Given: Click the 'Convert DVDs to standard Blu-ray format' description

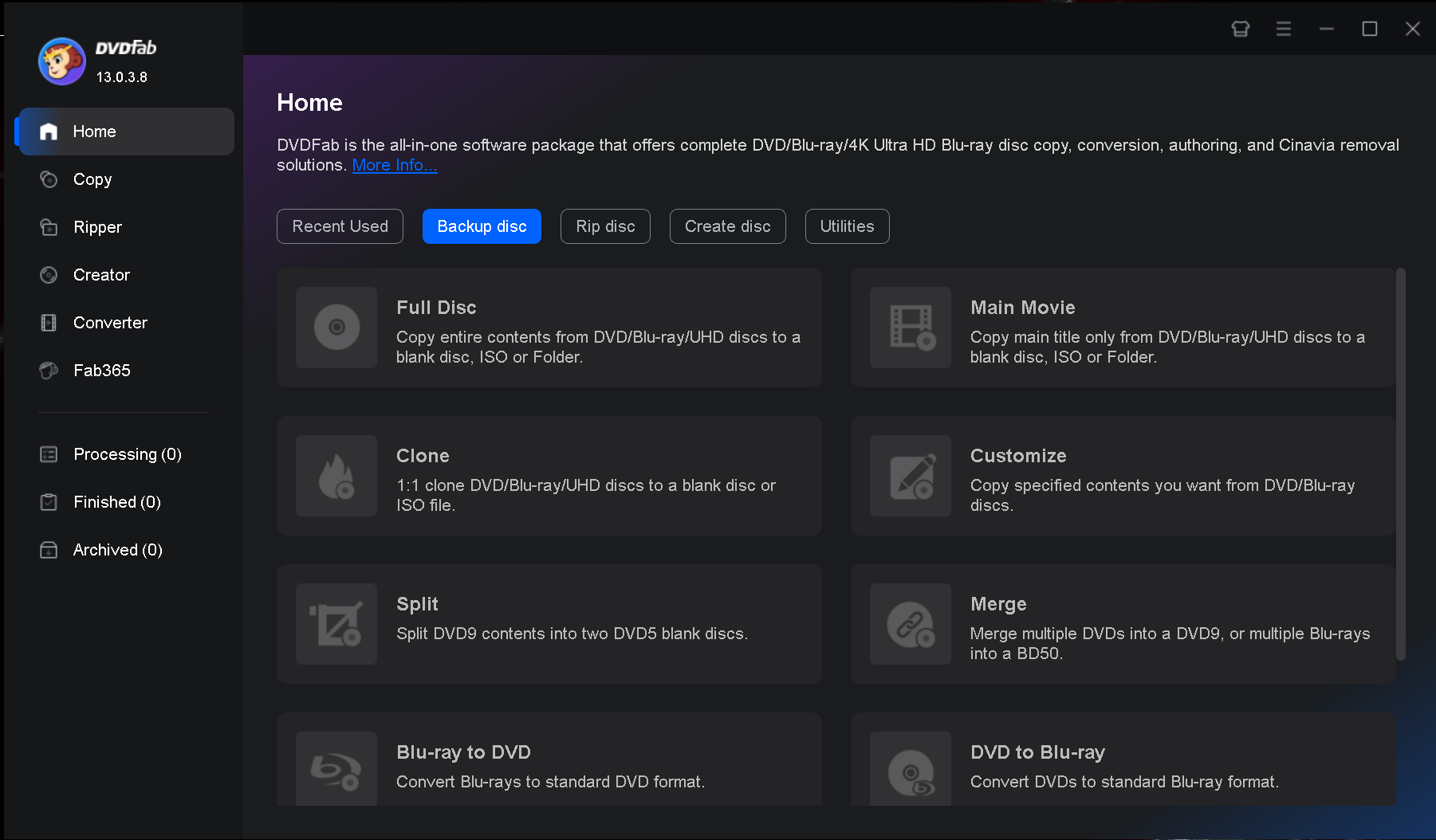Looking at the screenshot, I should 1124,782.
